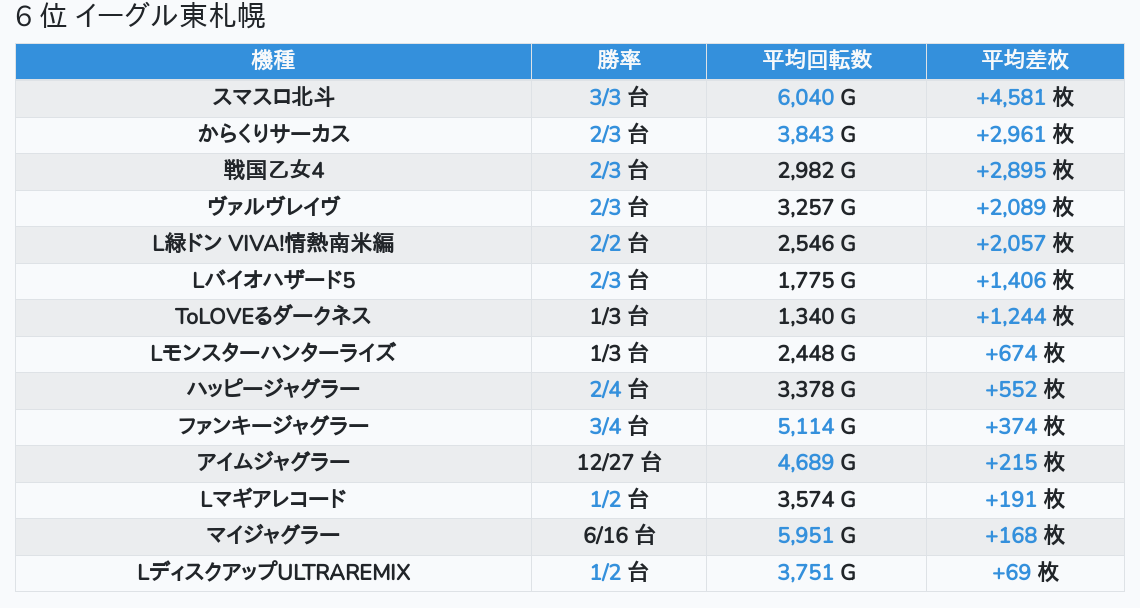Click アイムジャグラー in the table
This screenshot has height=608, width=1140.
coord(273,462)
